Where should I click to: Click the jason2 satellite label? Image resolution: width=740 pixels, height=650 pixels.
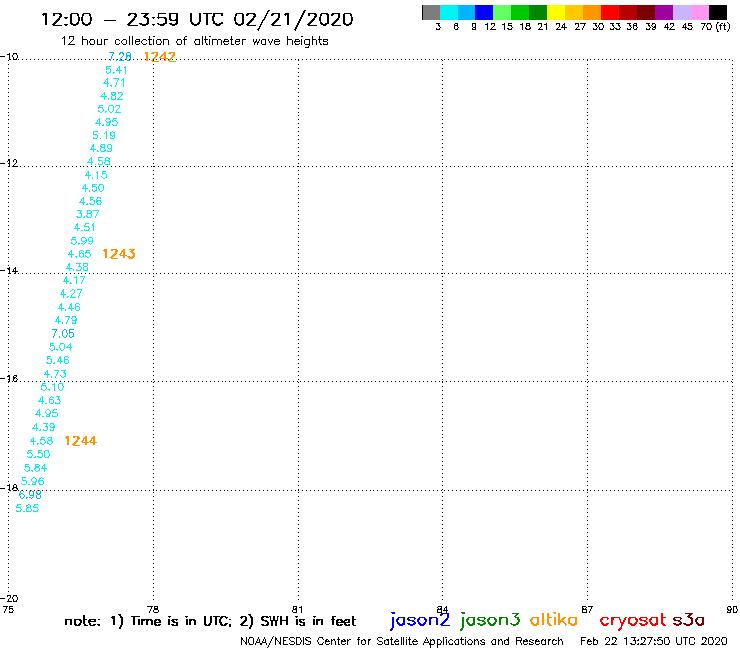tap(420, 620)
